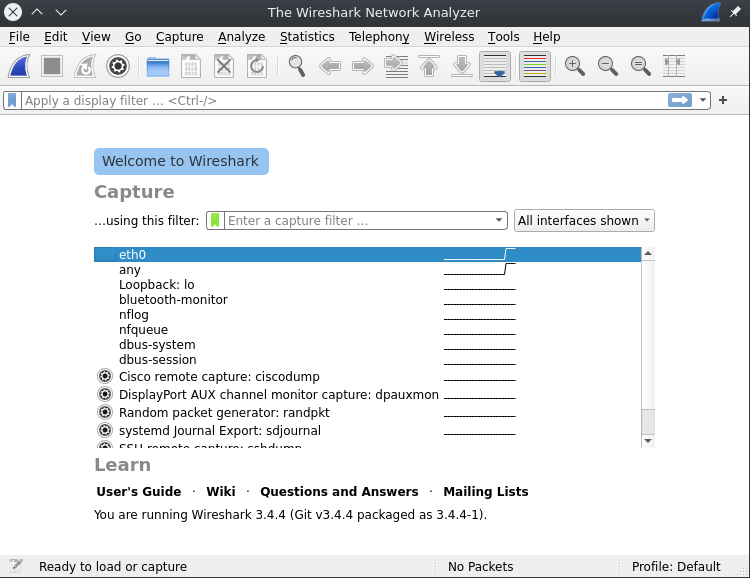
Task: Select the dbus-session interface
Action: coord(367,359)
